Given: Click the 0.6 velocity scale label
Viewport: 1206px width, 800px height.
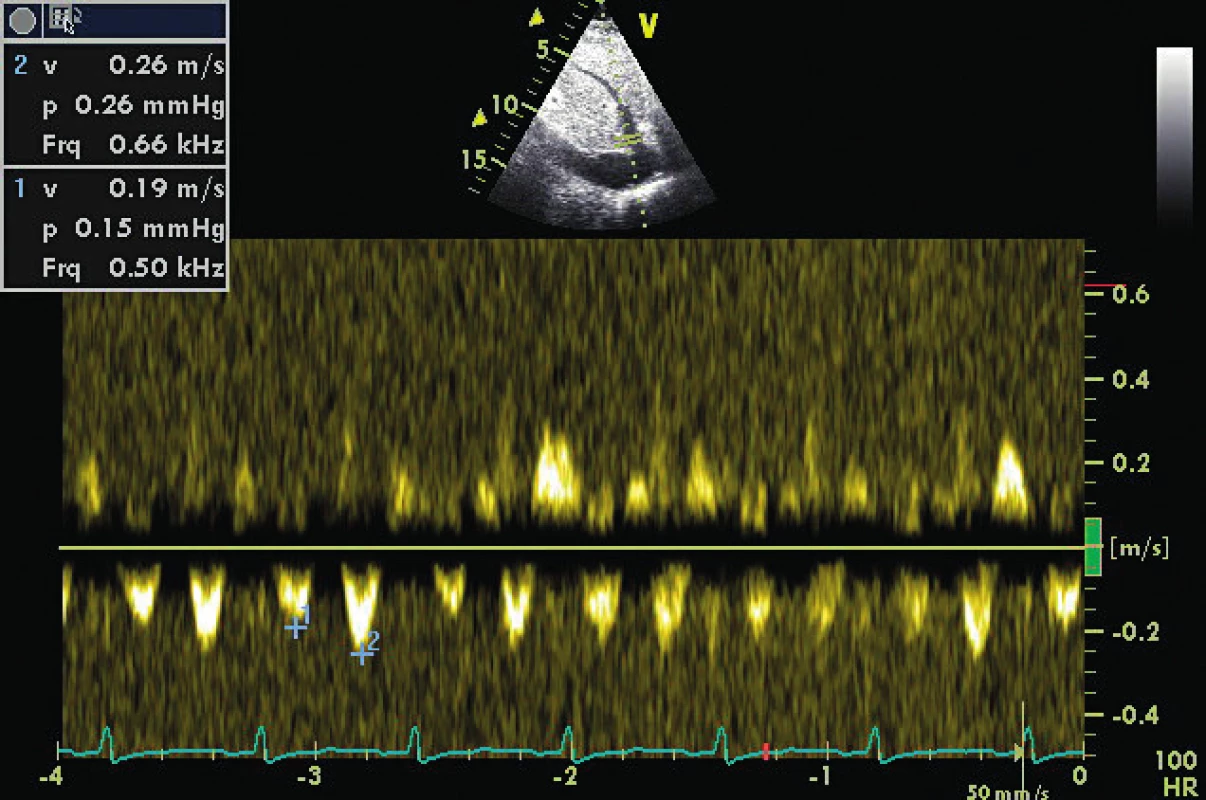Looking at the screenshot, I should [1130, 295].
